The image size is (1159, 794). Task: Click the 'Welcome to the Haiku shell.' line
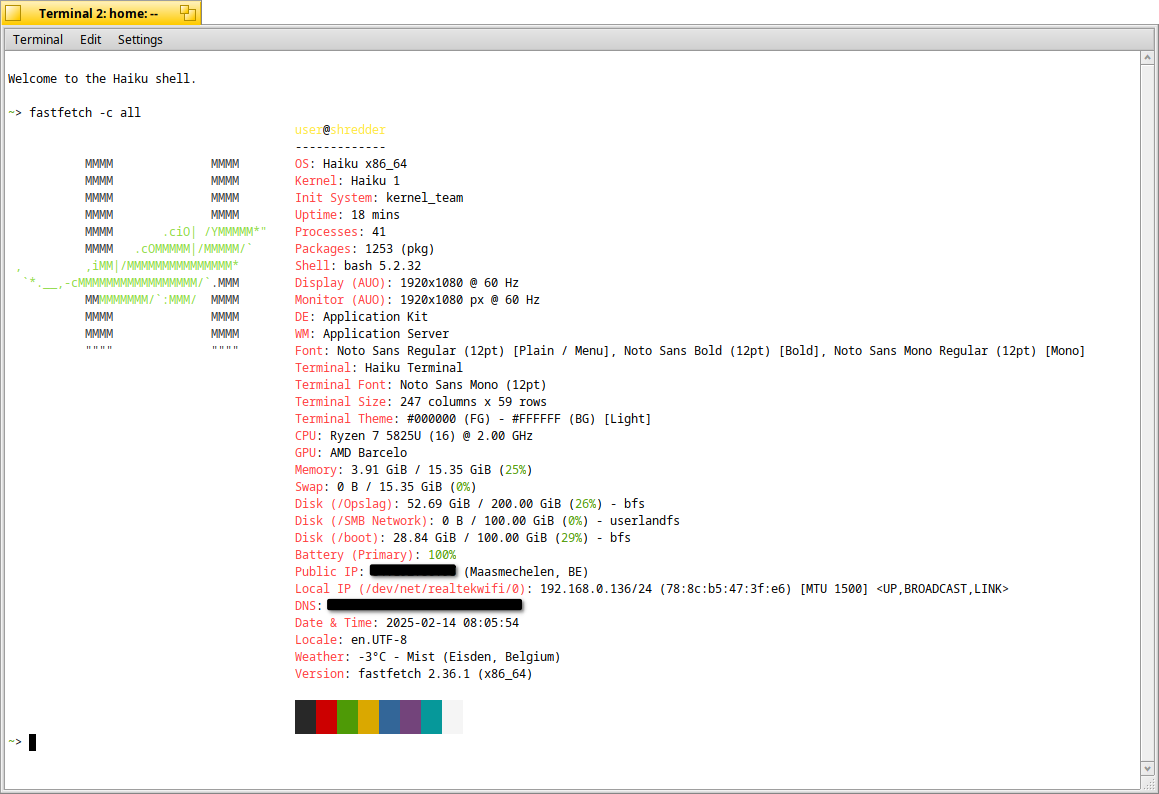click(x=102, y=78)
